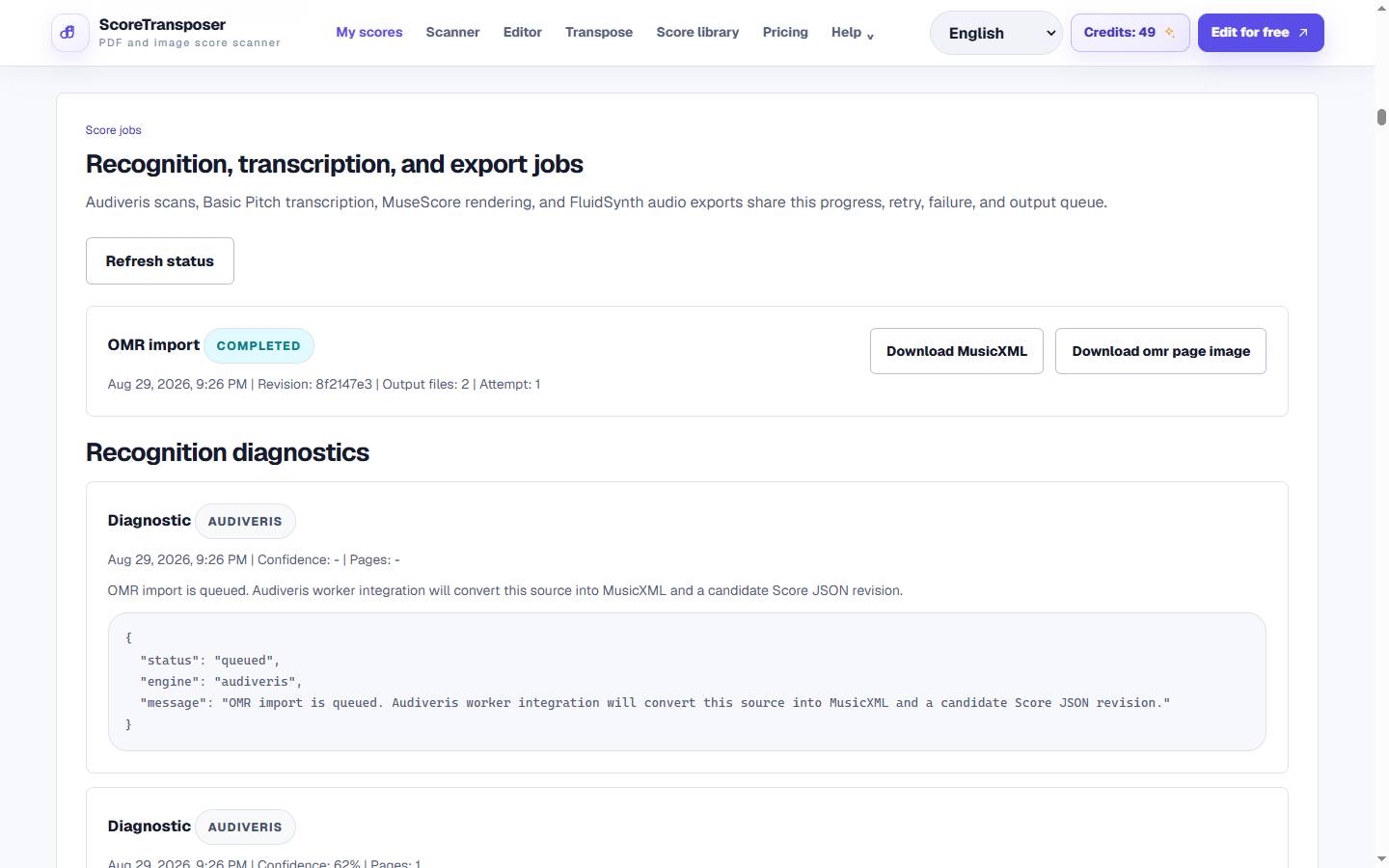Open the English language dropdown
Image resolution: width=1389 pixels, height=868 pixels.
pos(995,33)
